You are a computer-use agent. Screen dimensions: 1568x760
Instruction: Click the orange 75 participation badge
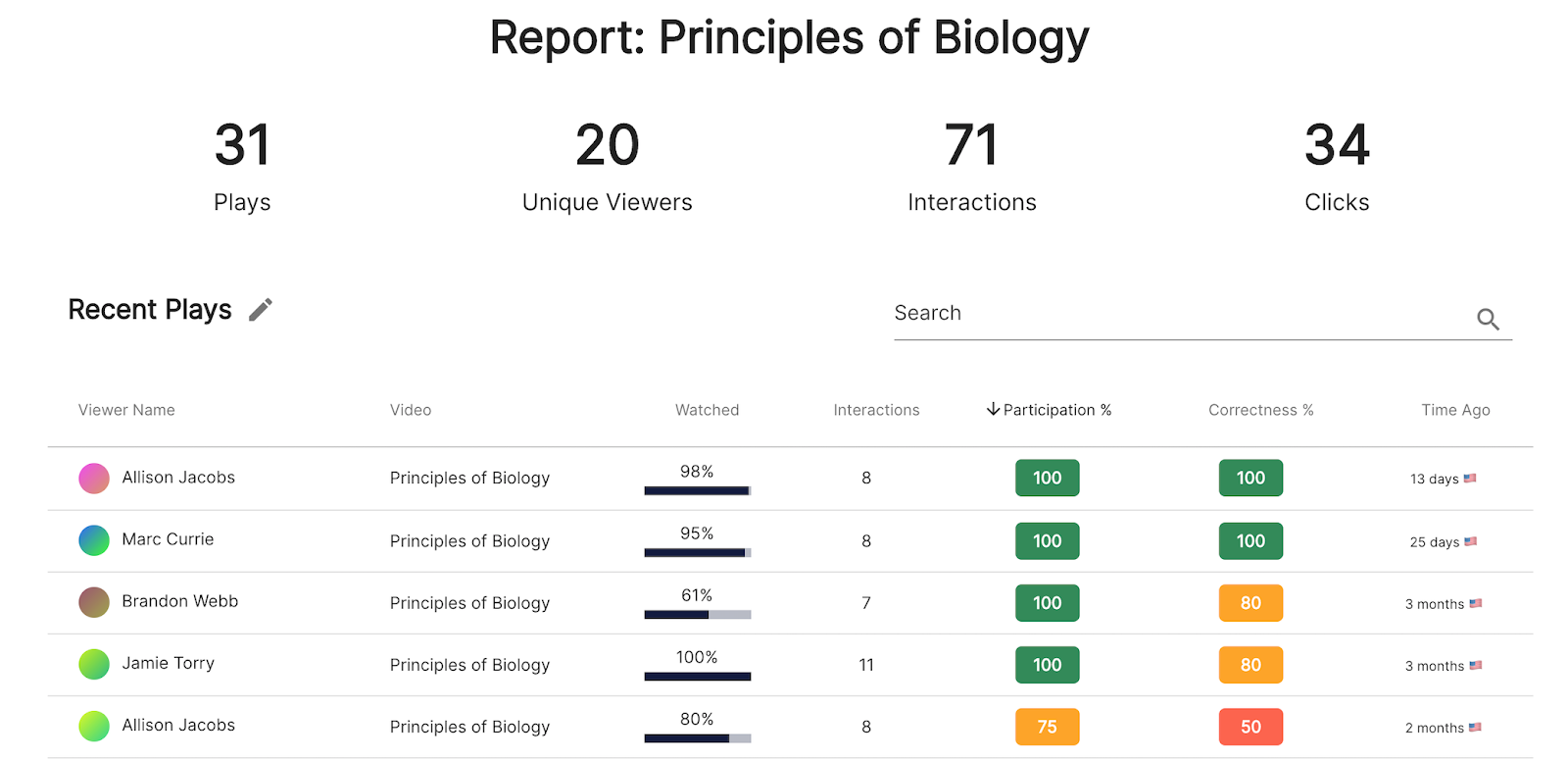(x=1047, y=727)
